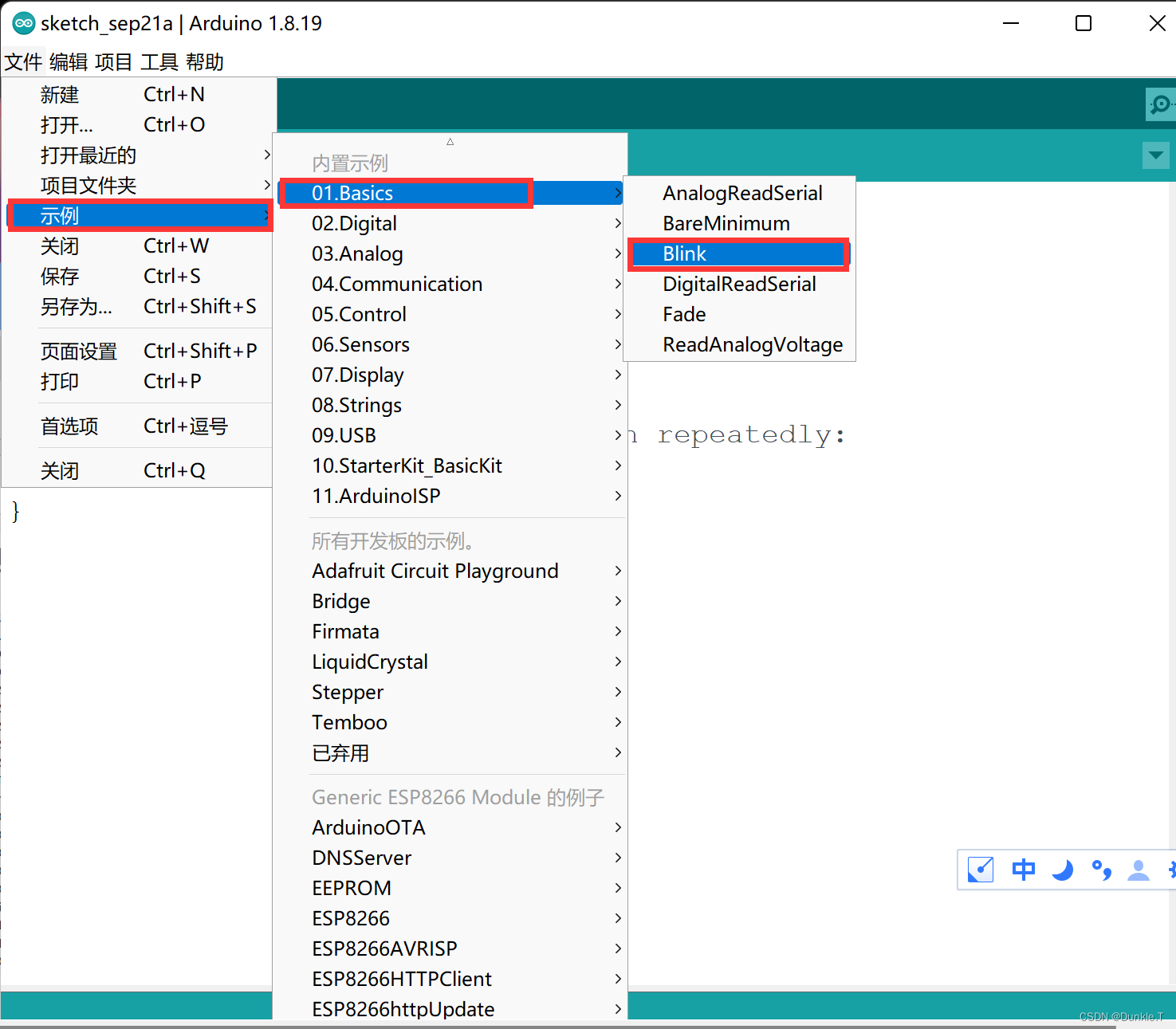Expand the 03.Analog examples submenu
This screenshot has height=1029, width=1176.
[450, 253]
